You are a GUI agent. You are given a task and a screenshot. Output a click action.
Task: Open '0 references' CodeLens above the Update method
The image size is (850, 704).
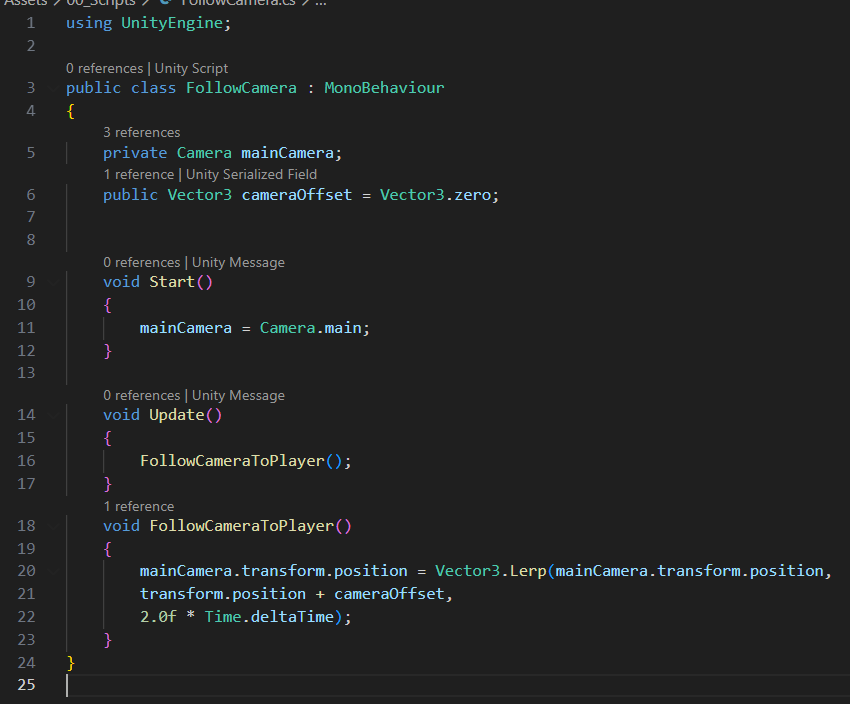coord(141,396)
